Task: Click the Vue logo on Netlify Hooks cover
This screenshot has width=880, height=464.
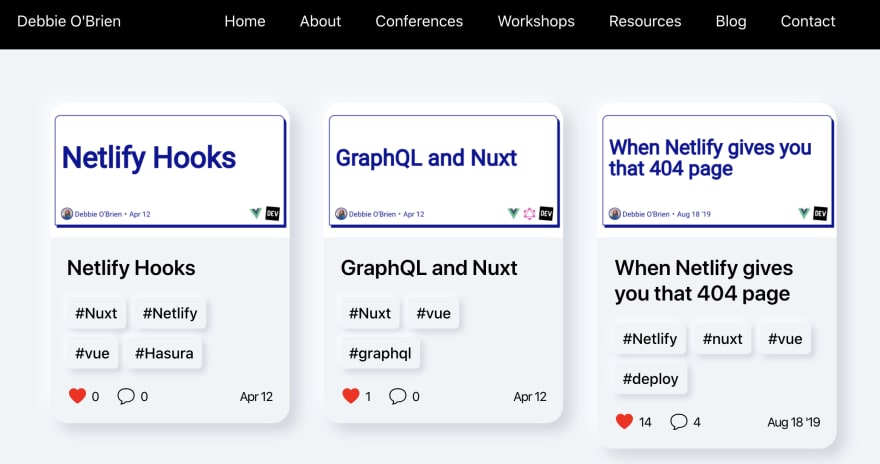Action: [x=256, y=213]
